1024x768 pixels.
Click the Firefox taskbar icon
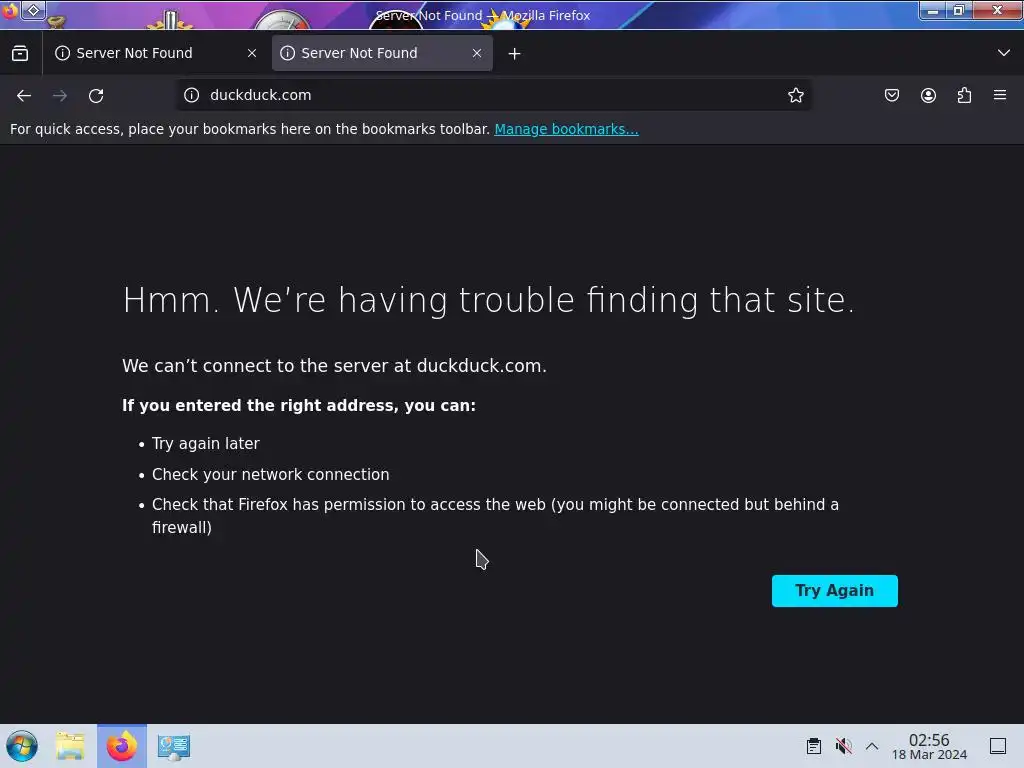pyautogui.click(x=121, y=746)
